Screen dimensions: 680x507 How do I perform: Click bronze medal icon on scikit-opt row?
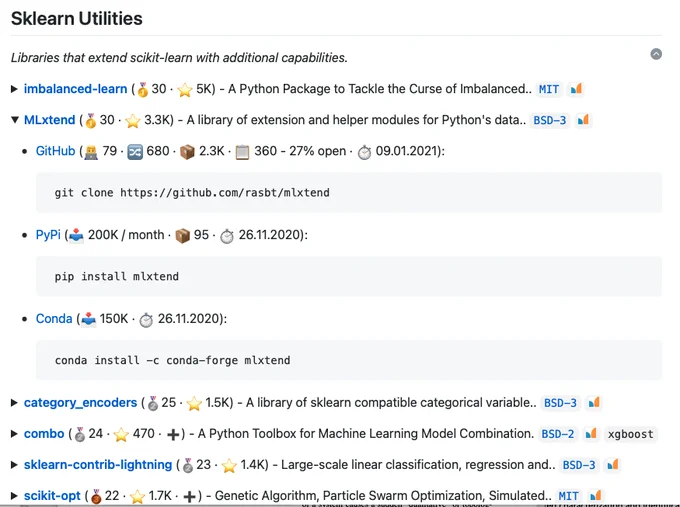point(96,497)
